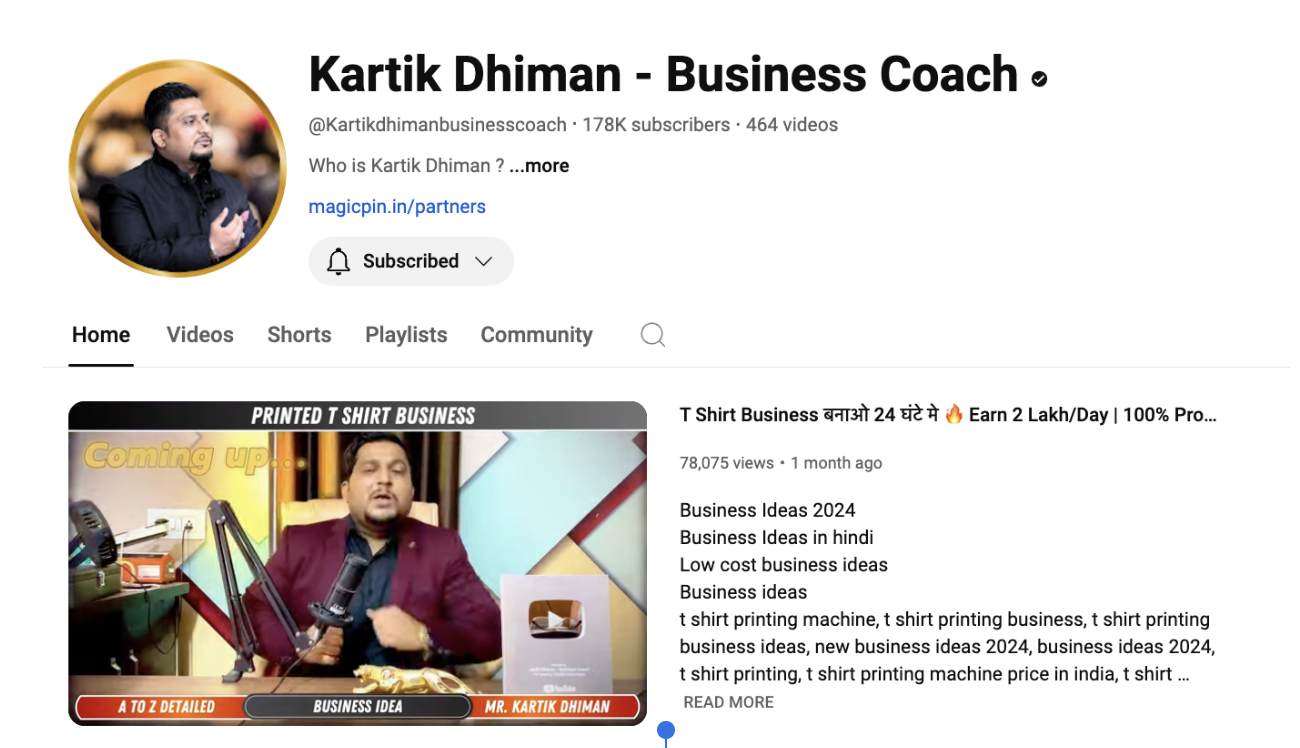Open the Shorts tab
This screenshot has width=1300, height=748.
[299, 335]
